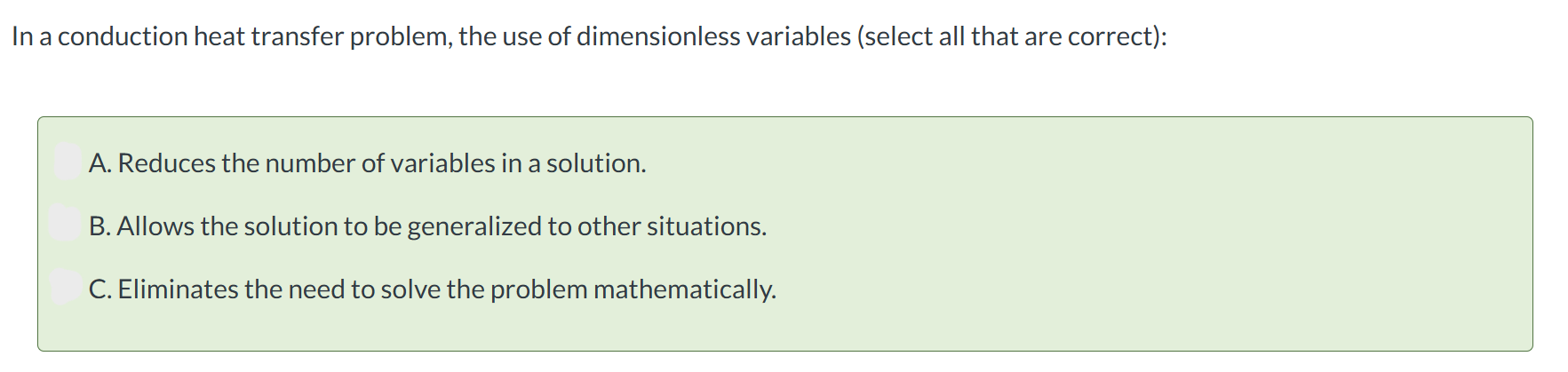The image size is (1568, 372).
Task: Enable the option C checkbox
Action: tap(66, 288)
